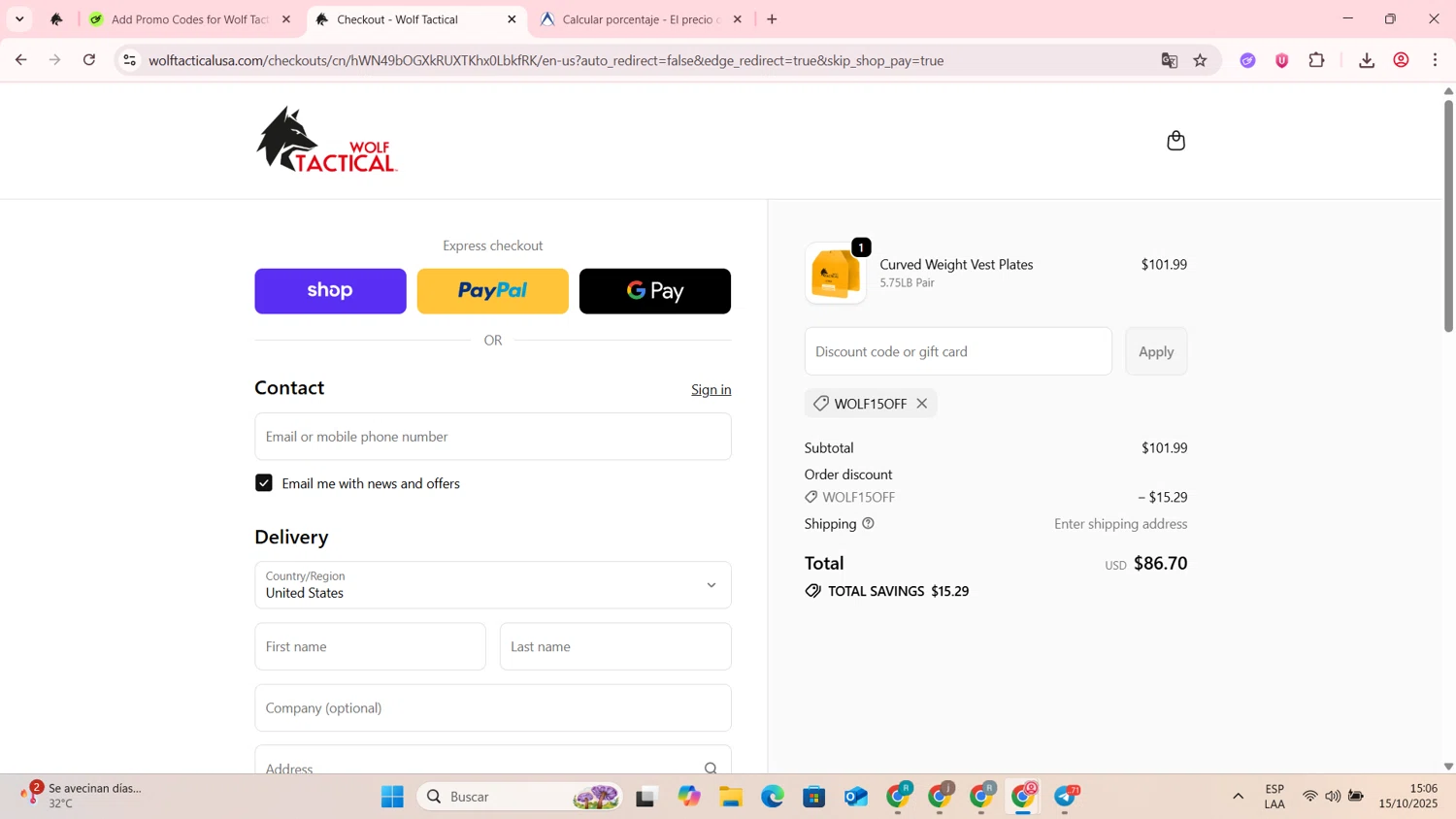Open the shopping bag cart icon

tap(1175, 141)
